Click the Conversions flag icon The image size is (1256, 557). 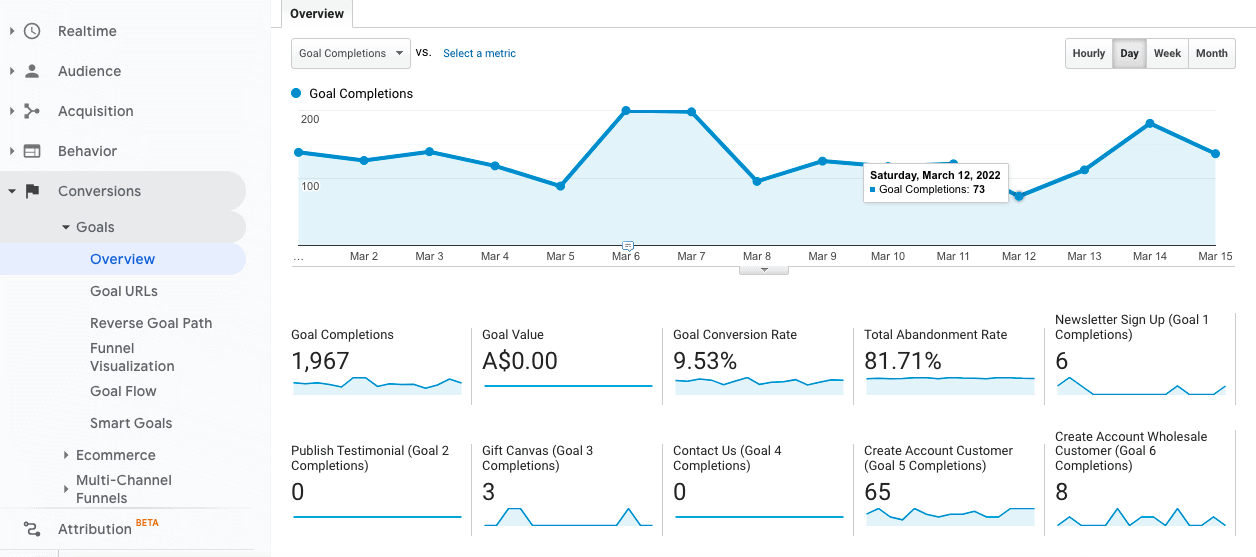[32, 191]
